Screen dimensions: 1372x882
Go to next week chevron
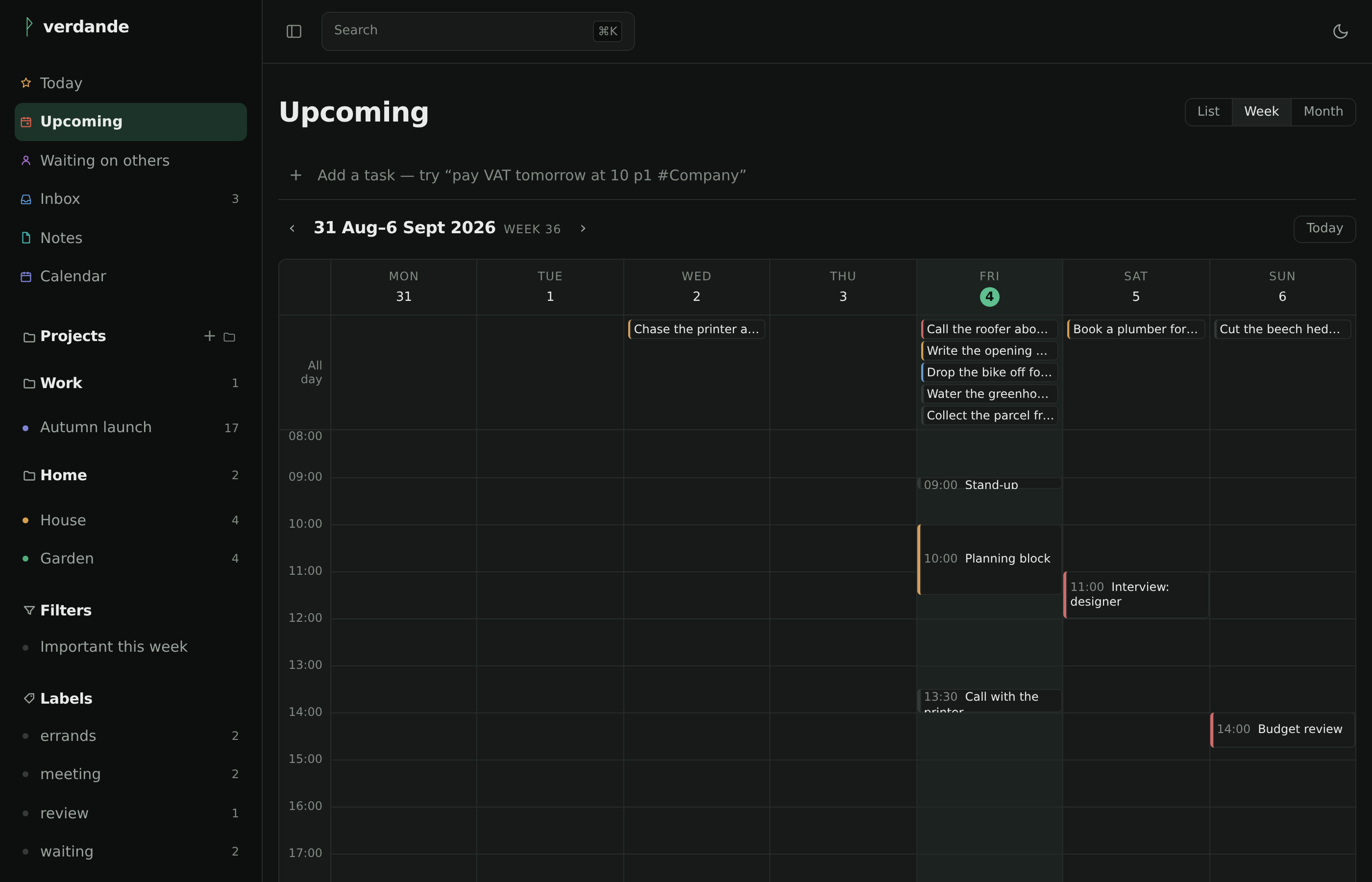click(583, 228)
